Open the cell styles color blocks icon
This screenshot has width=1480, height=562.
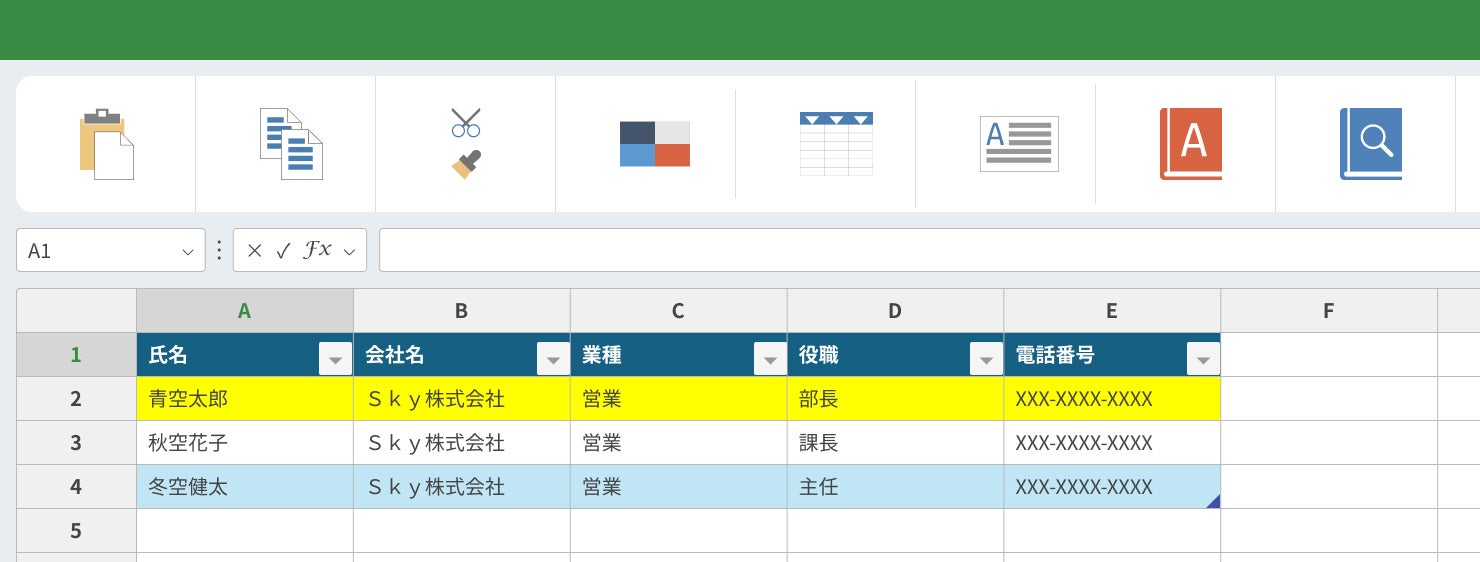tap(655, 144)
